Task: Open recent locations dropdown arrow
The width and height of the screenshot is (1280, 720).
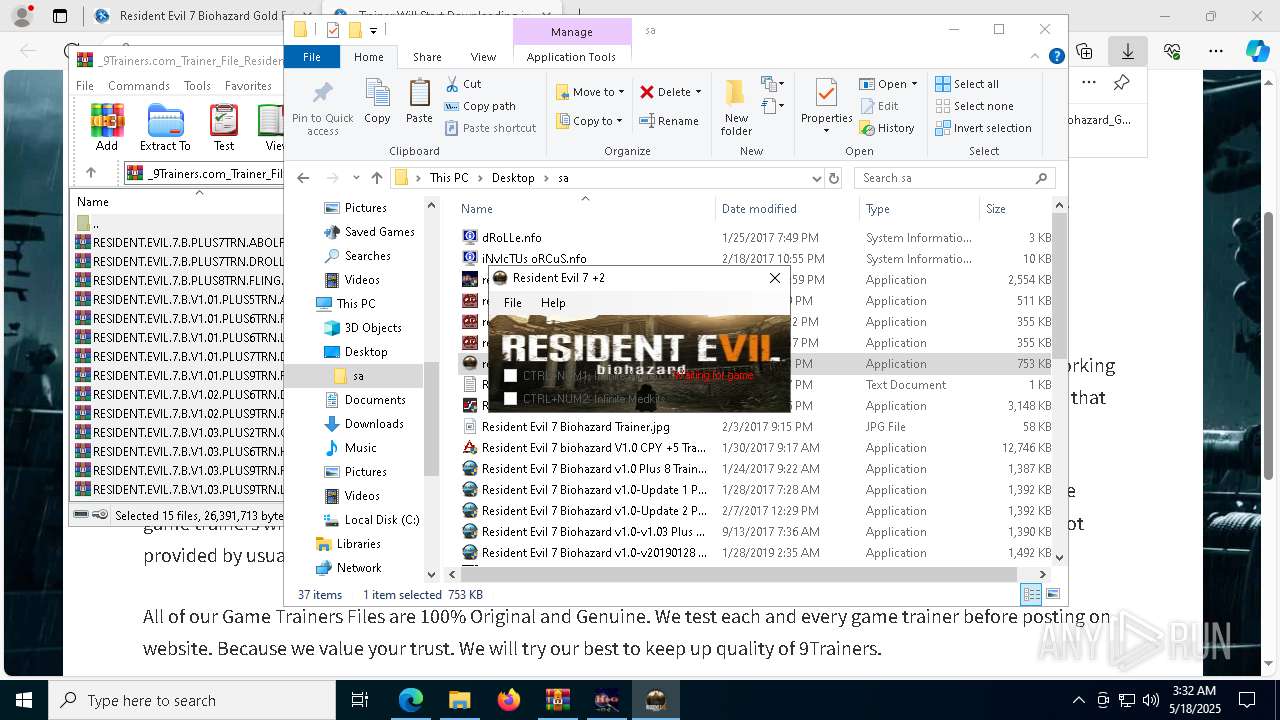Action: (x=356, y=178)
